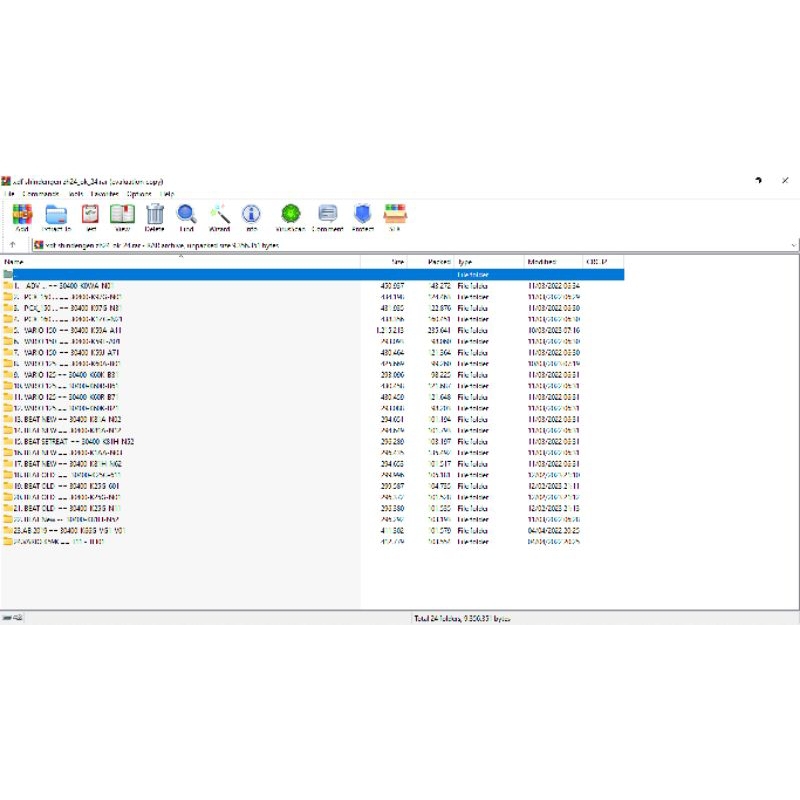The image size is (800, 800).
Task: Sort by the Size column header
Action: (x=395, y=257)
